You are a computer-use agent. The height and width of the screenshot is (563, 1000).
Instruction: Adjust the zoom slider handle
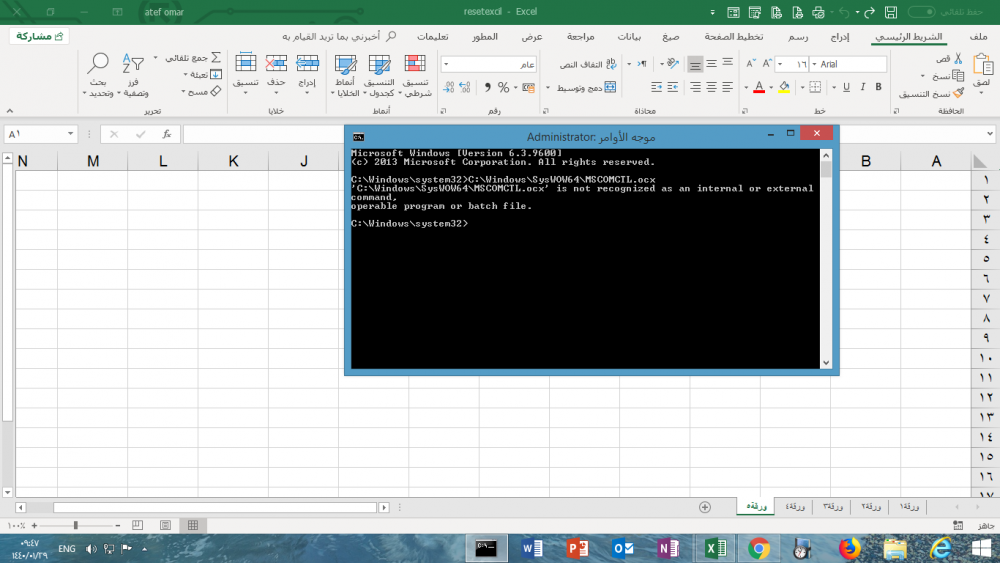[75, 525]
